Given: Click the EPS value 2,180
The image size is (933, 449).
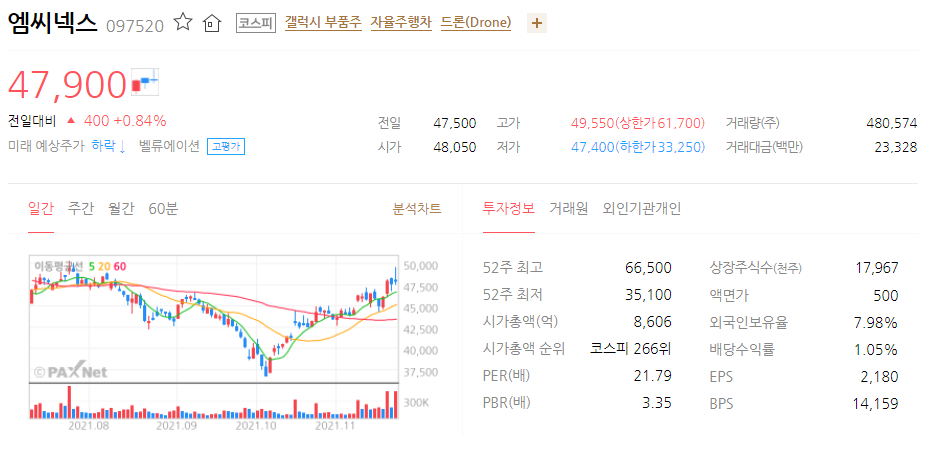Looking at the screenshot, I should (x=881, y=377).
